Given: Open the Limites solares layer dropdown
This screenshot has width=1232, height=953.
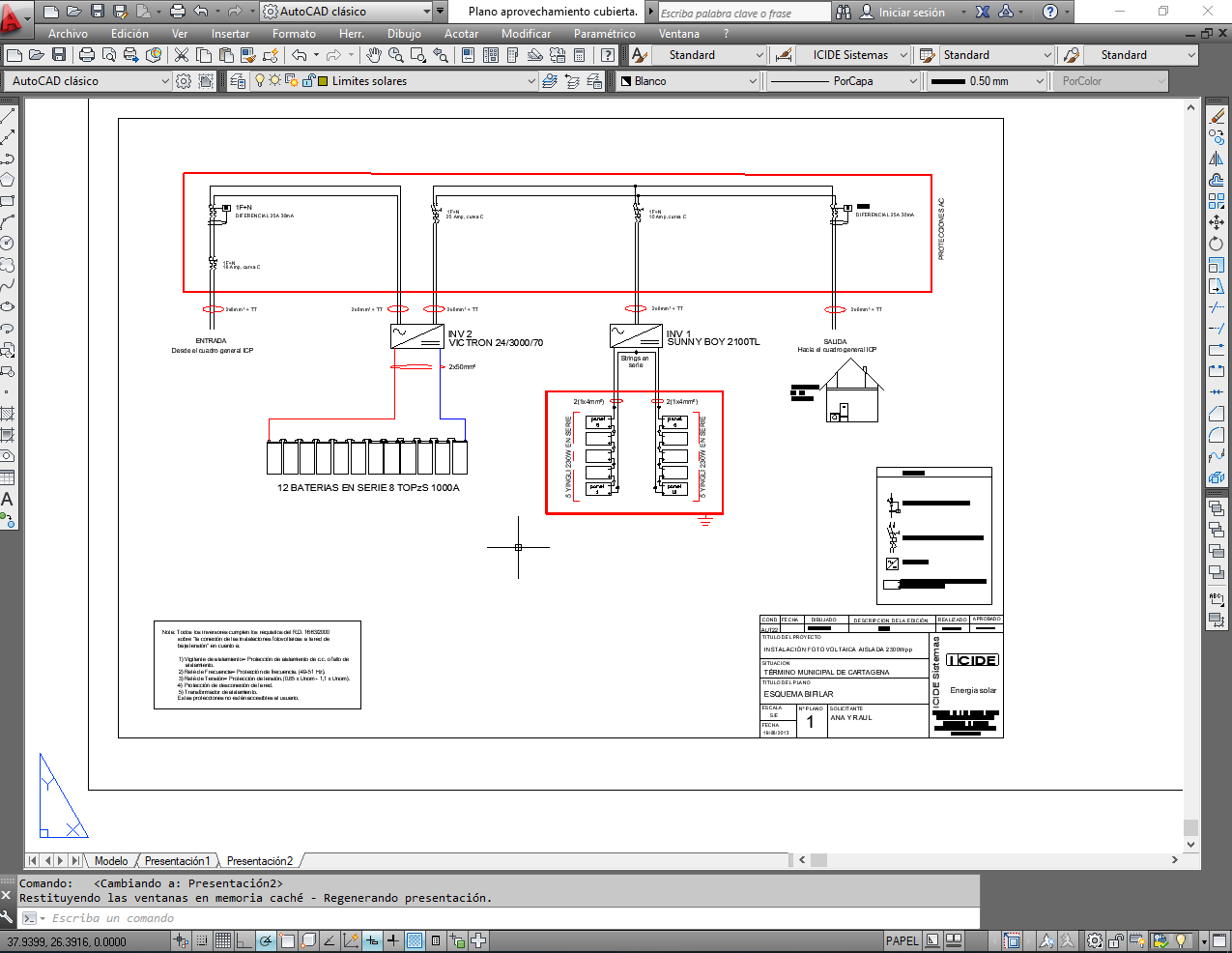Looking at the screenshot, I should pos(530,81).
